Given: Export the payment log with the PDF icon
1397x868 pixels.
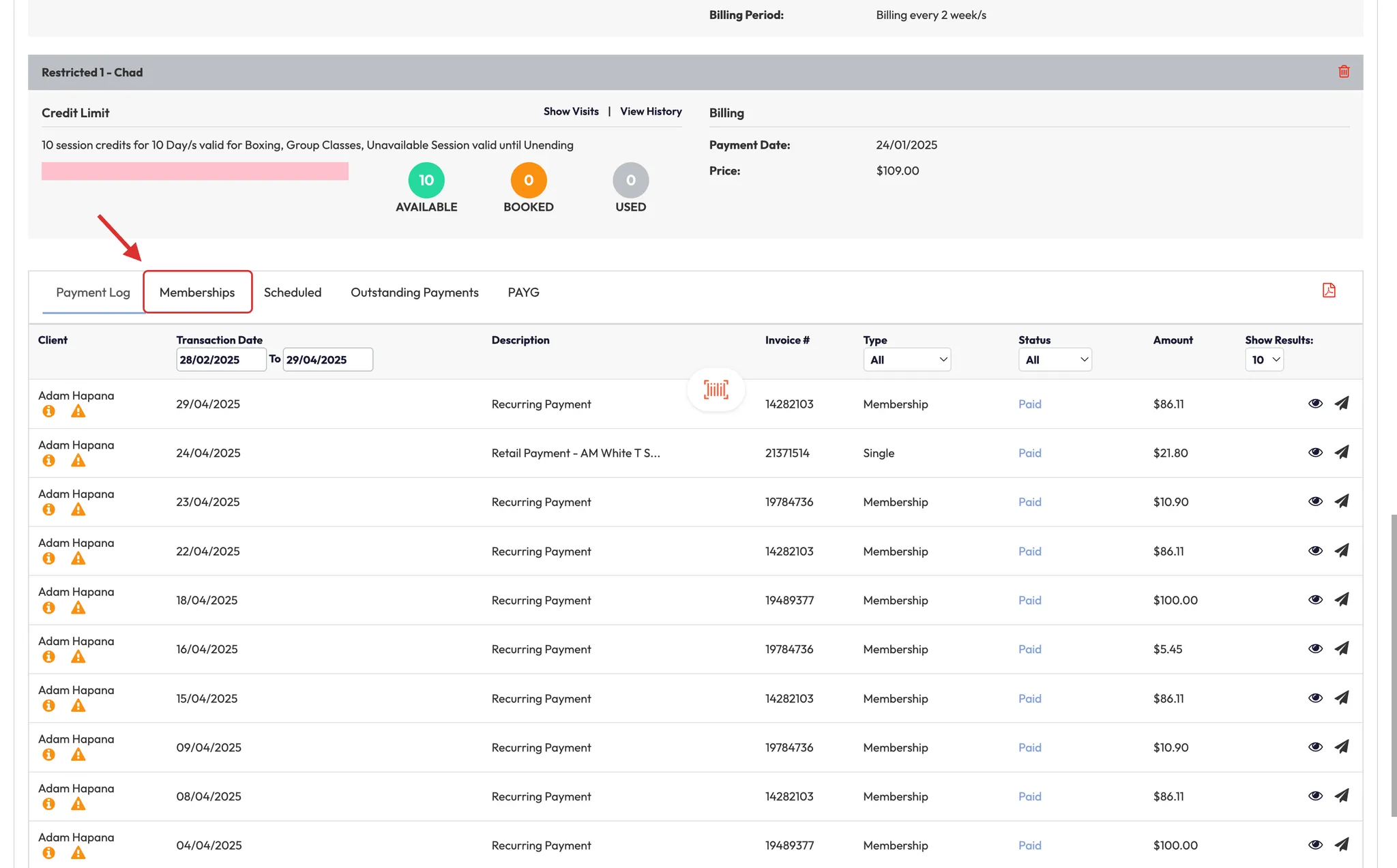Looking at the screenshot, I should (1328, 290).
